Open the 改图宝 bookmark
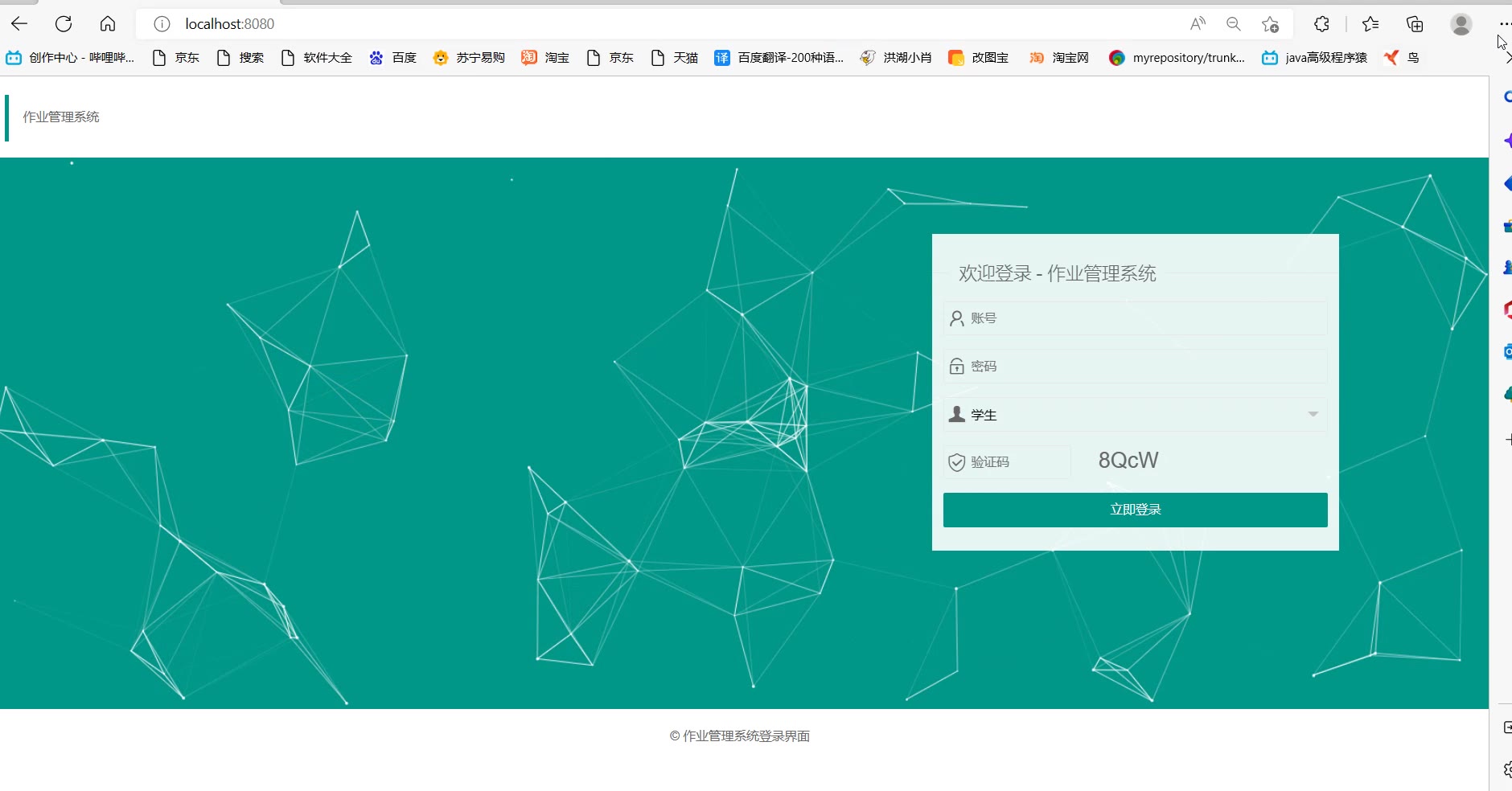 (x=979, y=58)
